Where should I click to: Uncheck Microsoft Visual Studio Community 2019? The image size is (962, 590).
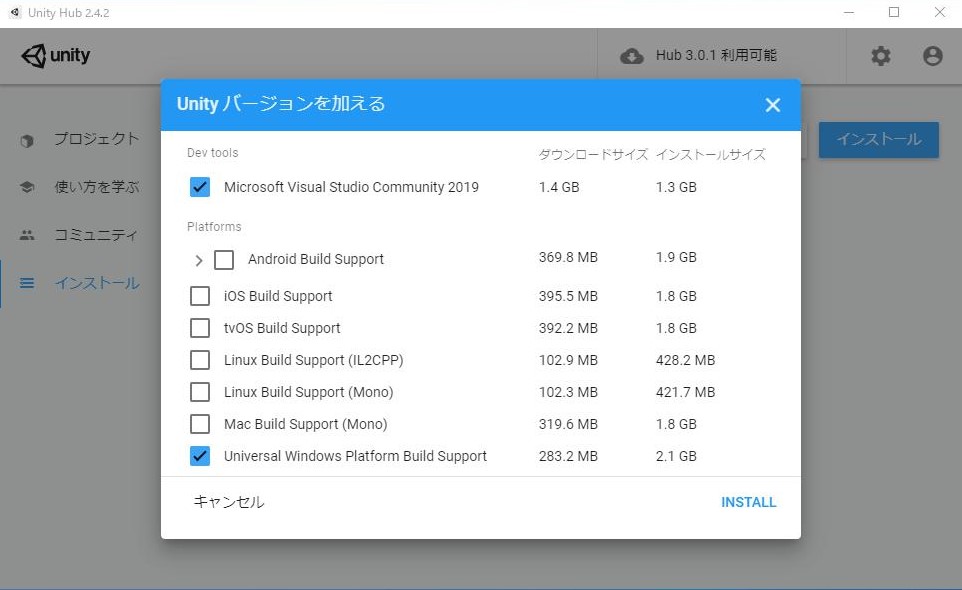(200, 187)
